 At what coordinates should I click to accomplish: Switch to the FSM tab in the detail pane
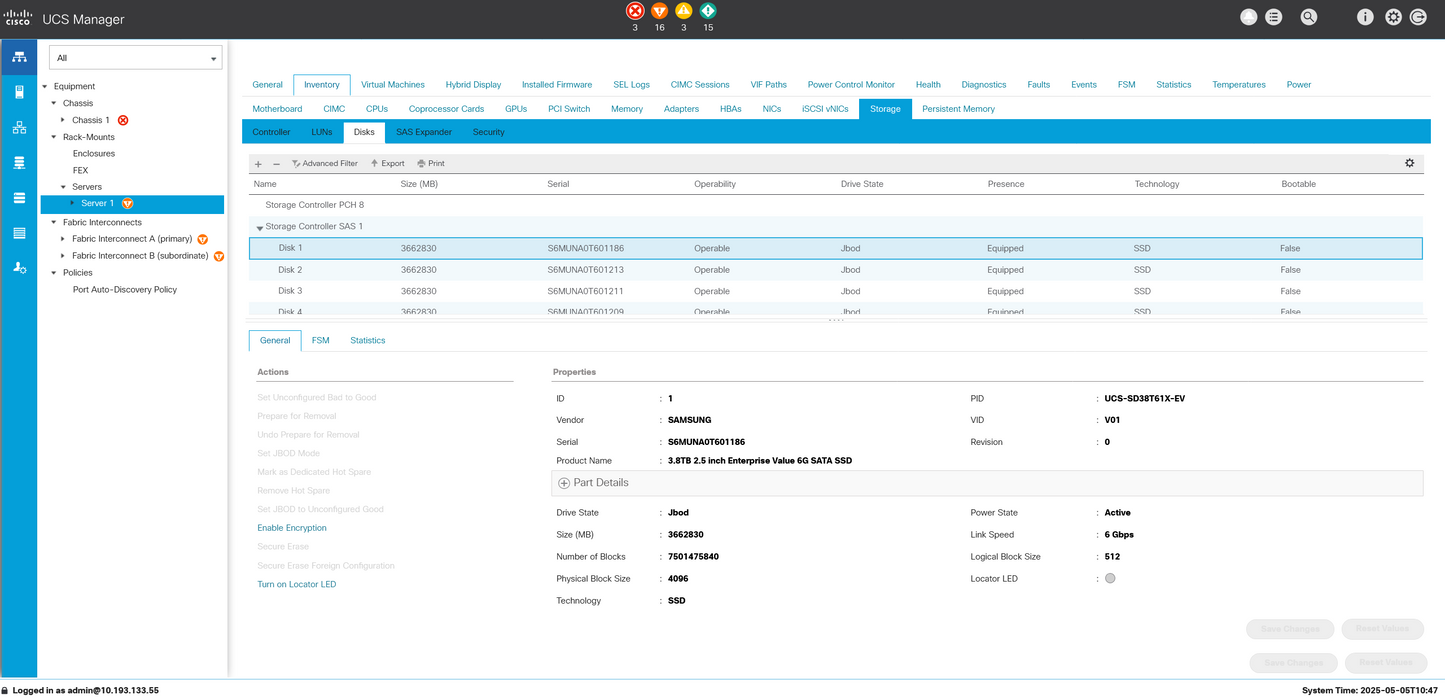(319, 340)
